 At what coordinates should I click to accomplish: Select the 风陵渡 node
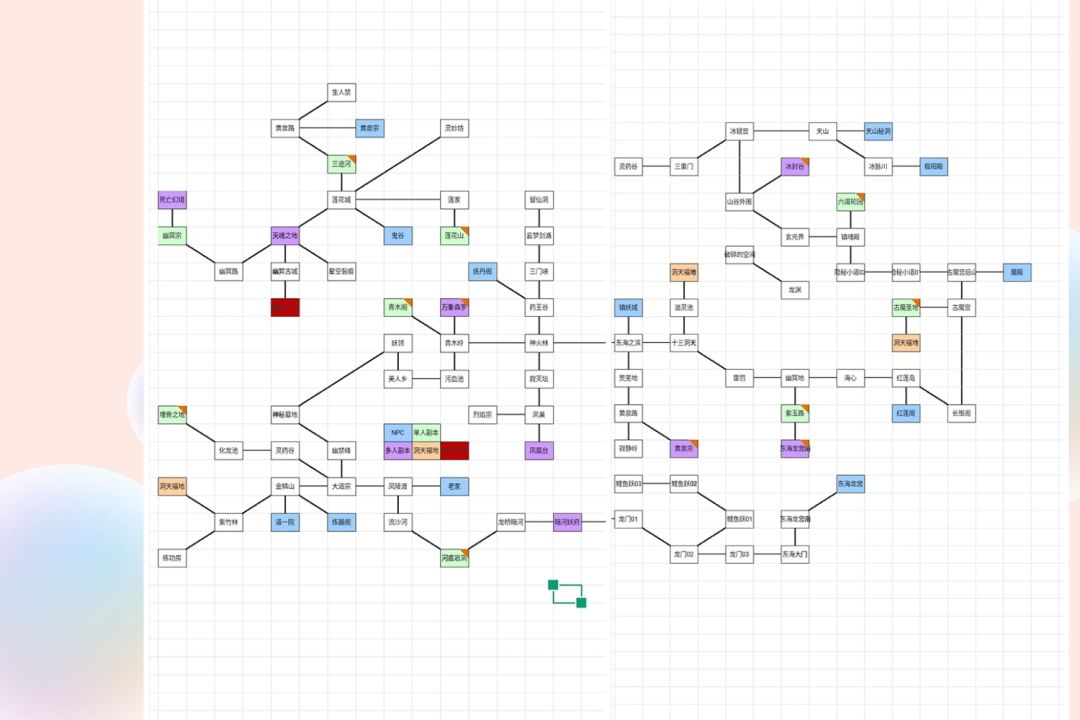(397, 486)
